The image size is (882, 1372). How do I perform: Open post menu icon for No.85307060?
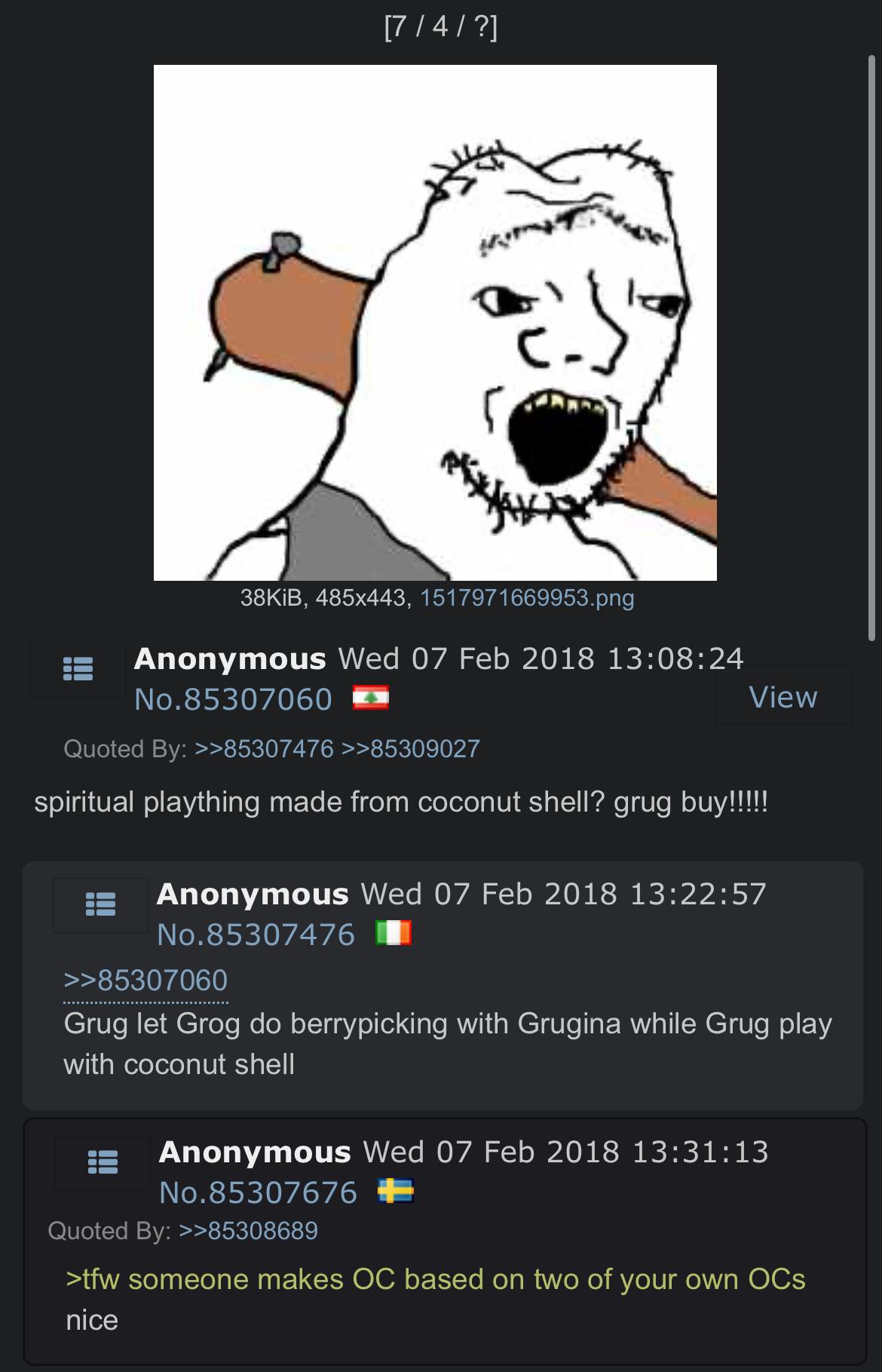click(78, 669)
